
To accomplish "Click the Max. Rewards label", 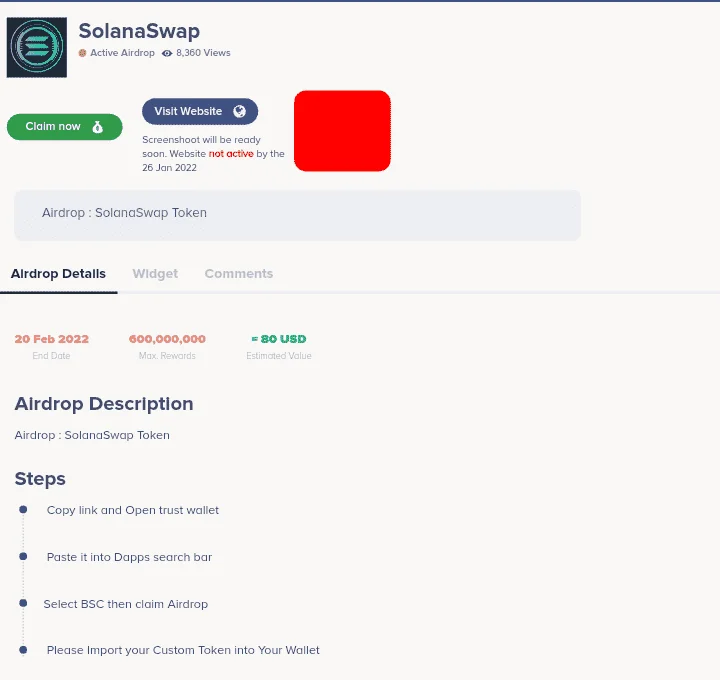I will tap(167, 356).
